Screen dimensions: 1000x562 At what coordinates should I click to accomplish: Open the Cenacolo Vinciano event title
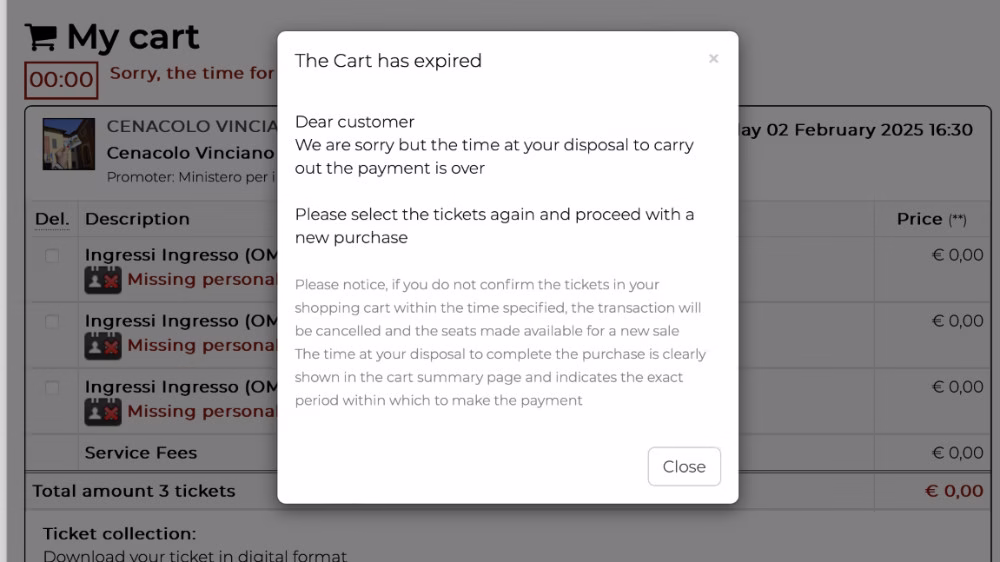click(x=190, y=153)
